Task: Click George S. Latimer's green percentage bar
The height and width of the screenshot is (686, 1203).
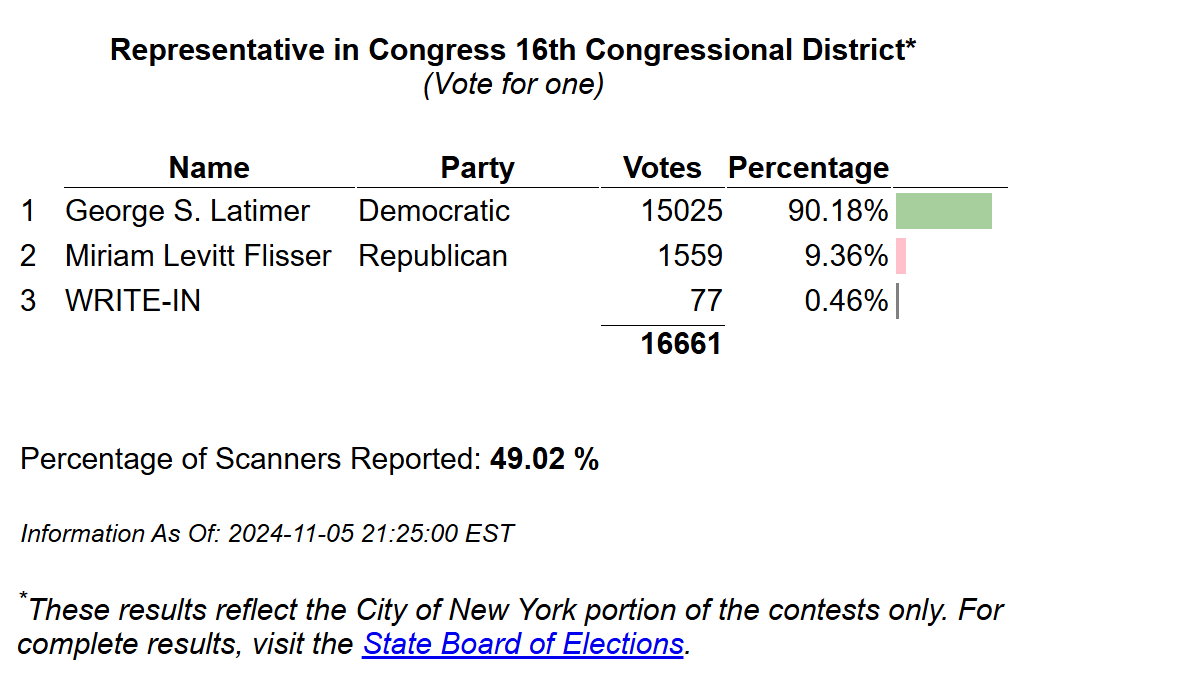Action: coord(944,211)
